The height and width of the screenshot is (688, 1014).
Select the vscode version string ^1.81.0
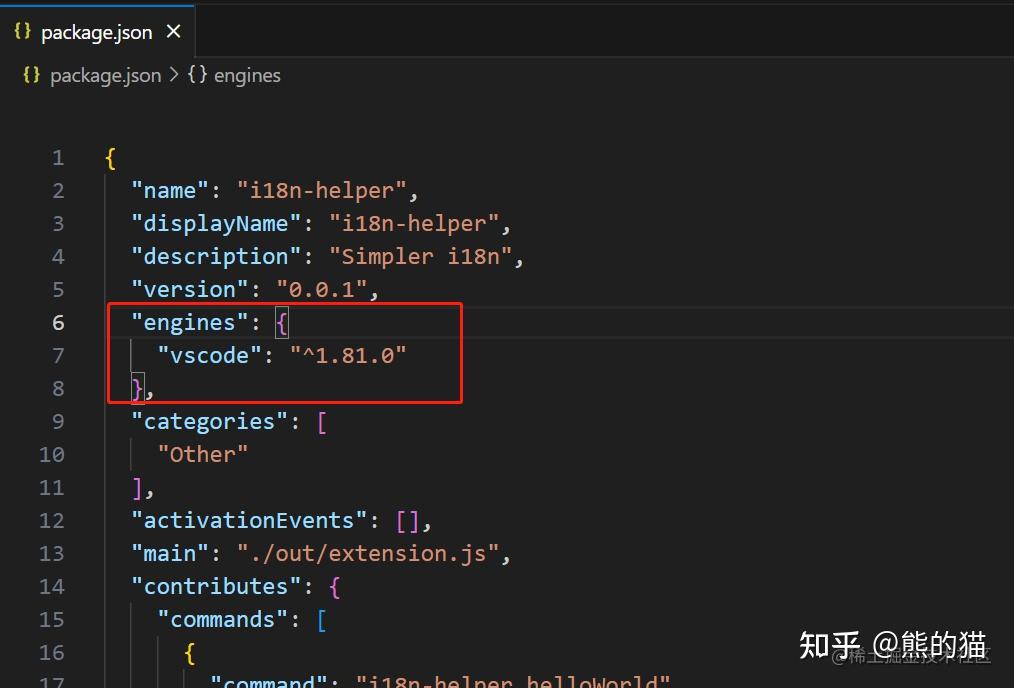coord(348,355)
